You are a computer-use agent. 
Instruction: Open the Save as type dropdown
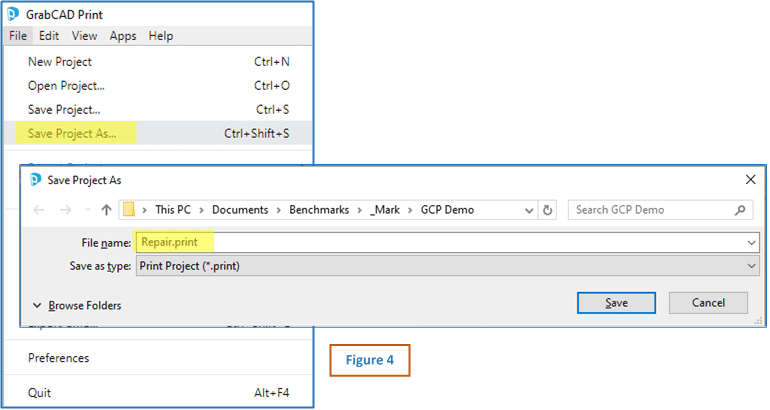coord(750,265)
